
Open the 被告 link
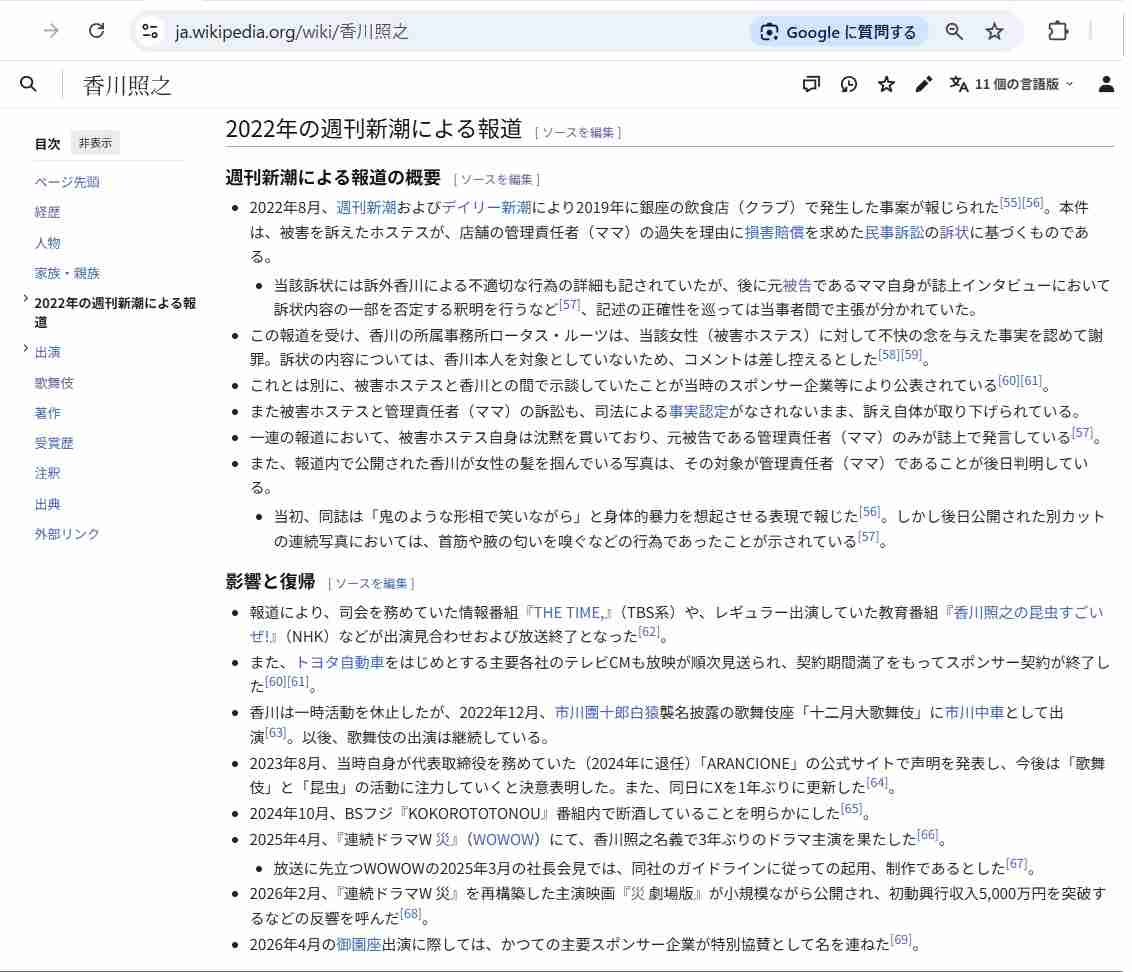click(x=797, y=286)
